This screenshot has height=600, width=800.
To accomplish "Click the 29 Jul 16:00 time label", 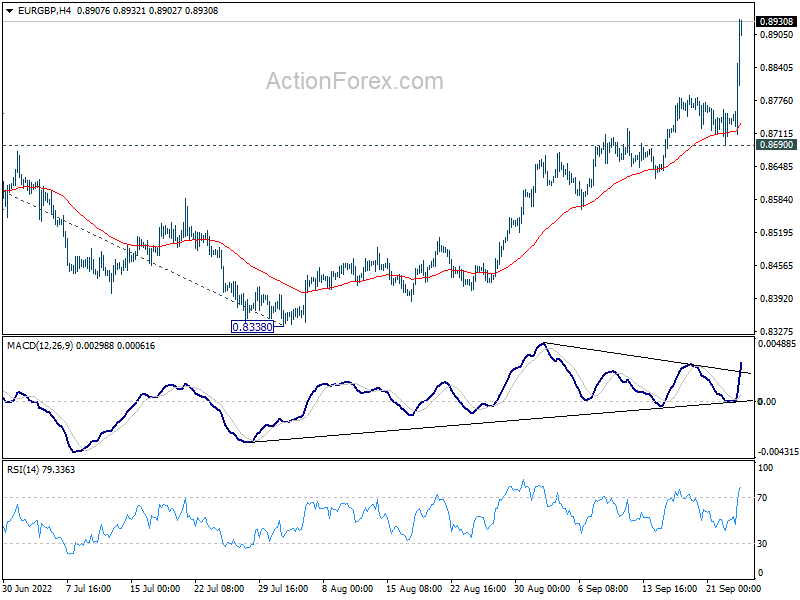I will (283, 589).
